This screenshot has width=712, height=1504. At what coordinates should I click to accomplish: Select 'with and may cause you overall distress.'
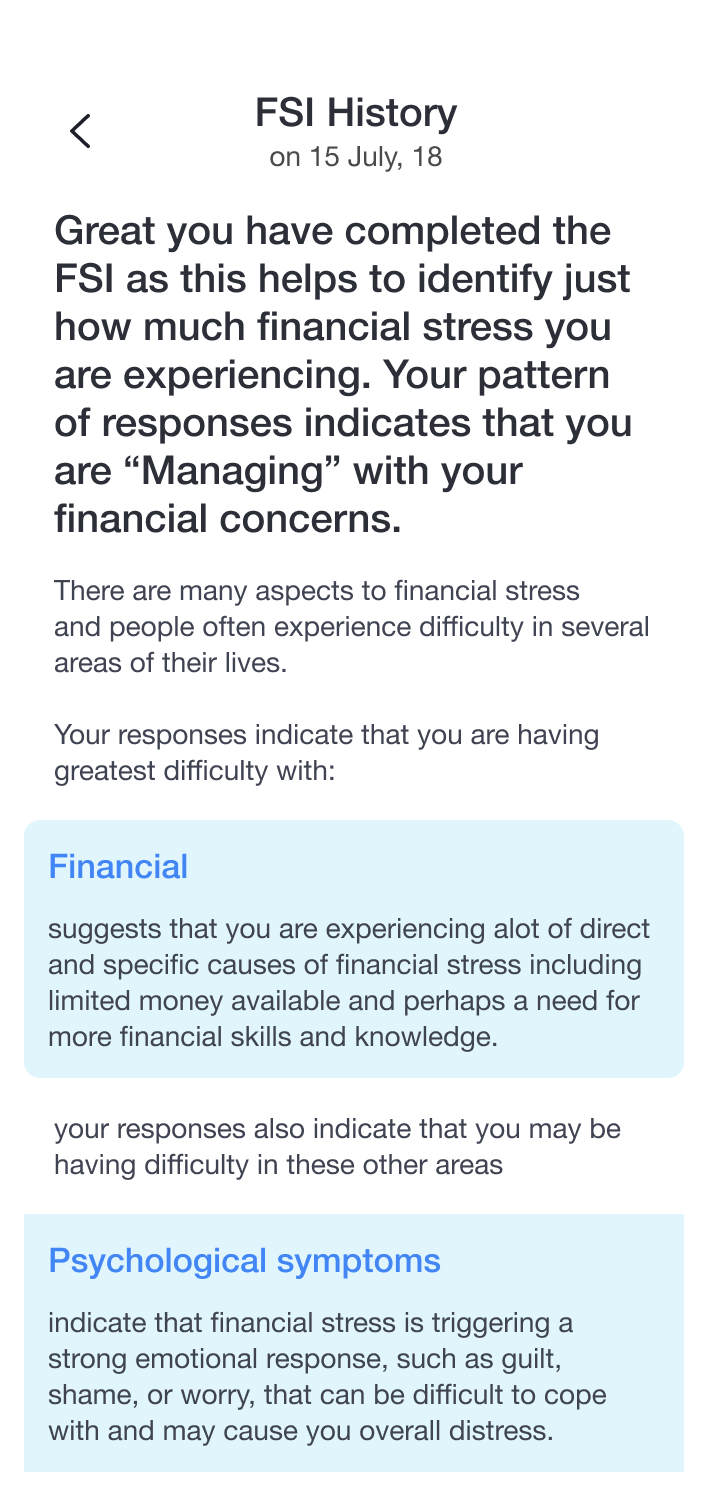[300, 1431]
